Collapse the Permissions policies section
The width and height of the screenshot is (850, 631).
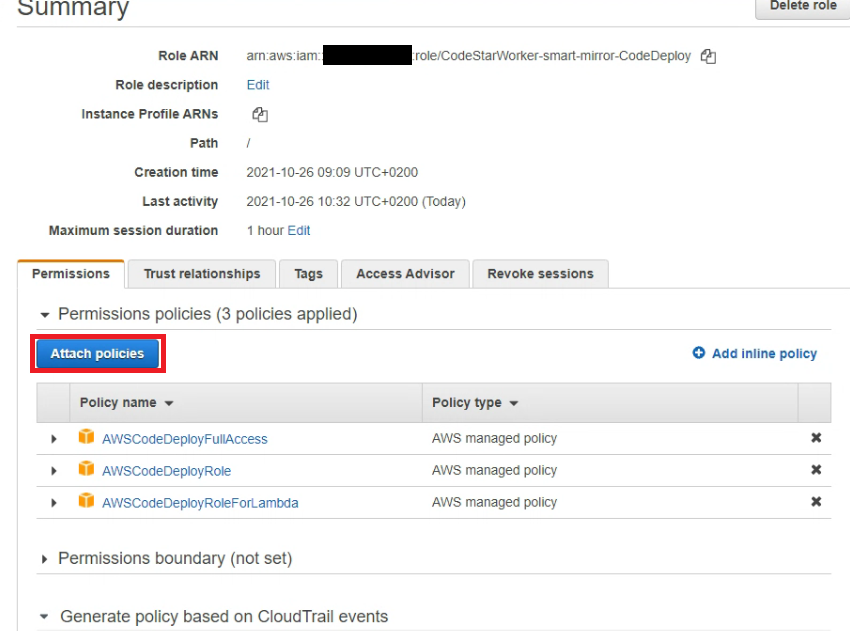[45, 314]
